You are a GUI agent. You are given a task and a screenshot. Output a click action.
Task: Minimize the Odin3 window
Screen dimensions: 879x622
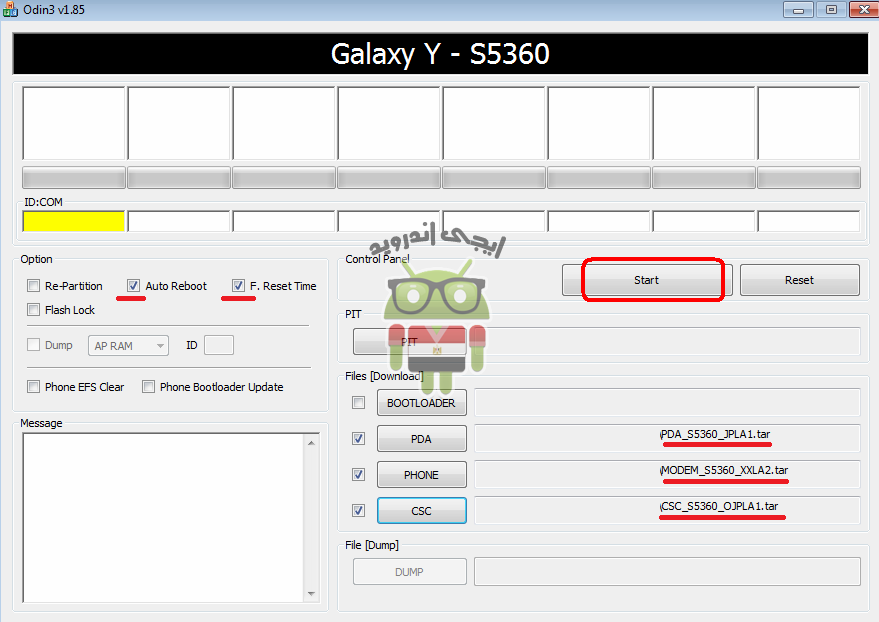798,10
